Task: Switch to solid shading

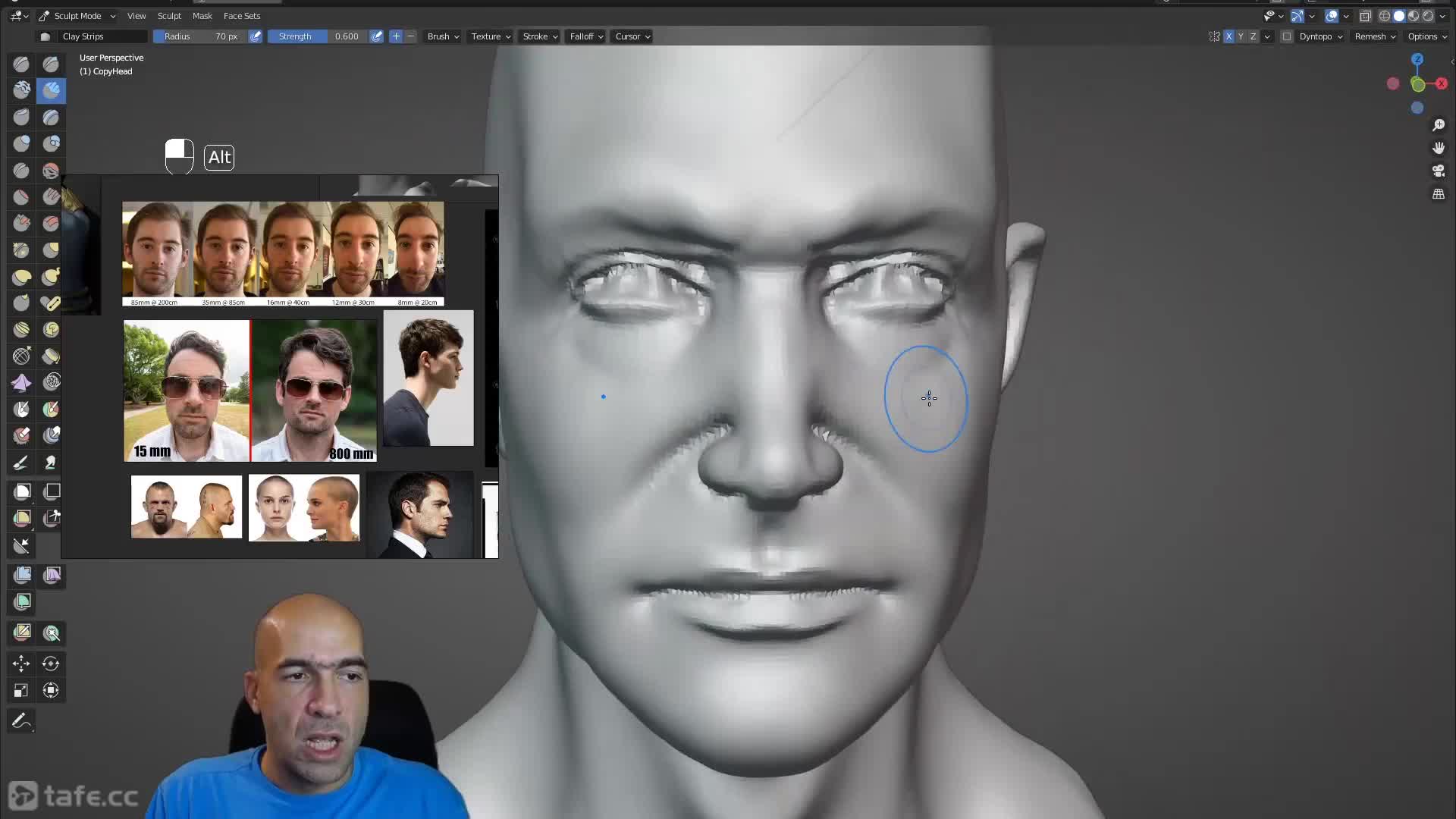Action: coord(1399,16)
